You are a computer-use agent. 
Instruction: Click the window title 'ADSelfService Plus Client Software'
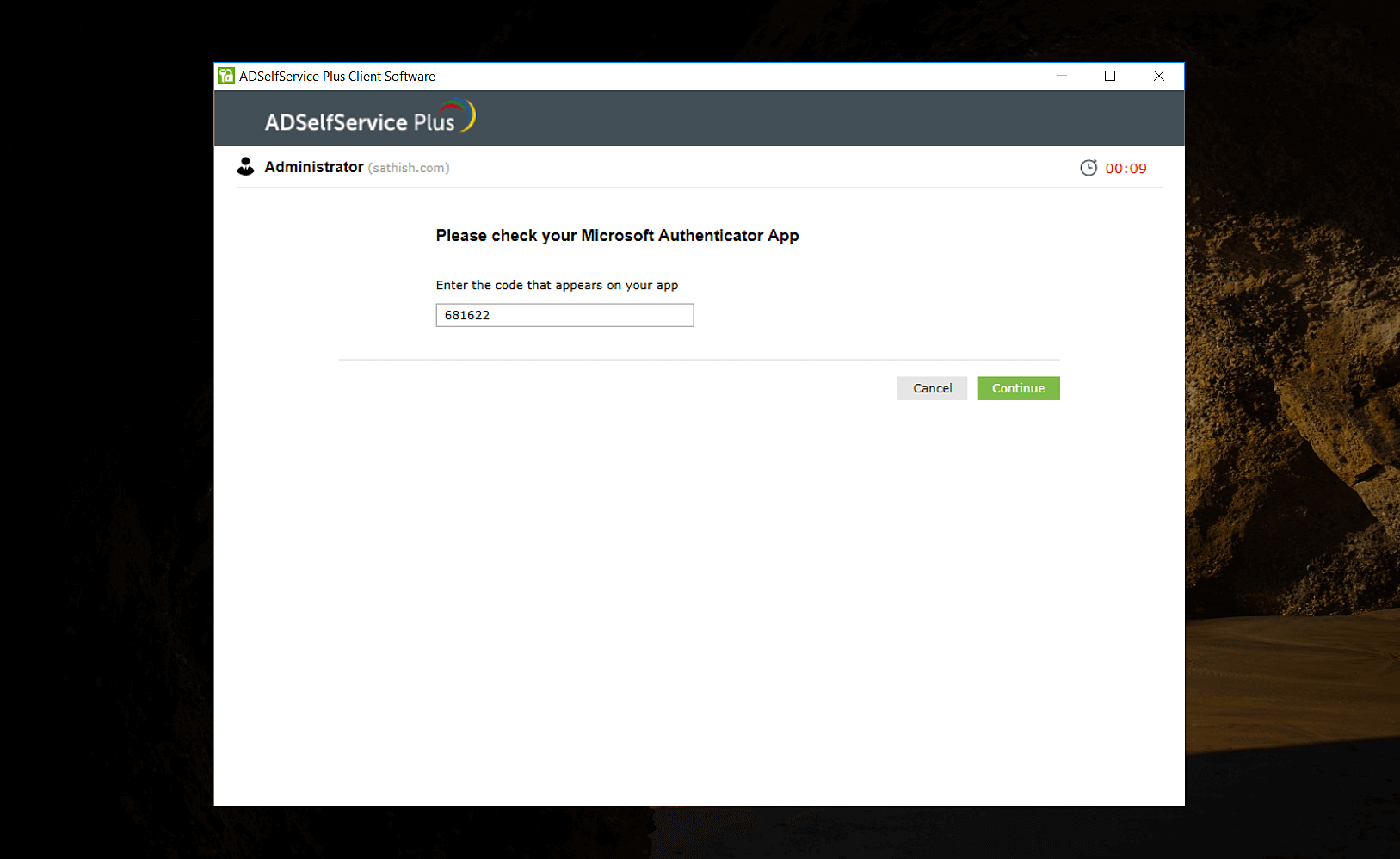[337, 77]
